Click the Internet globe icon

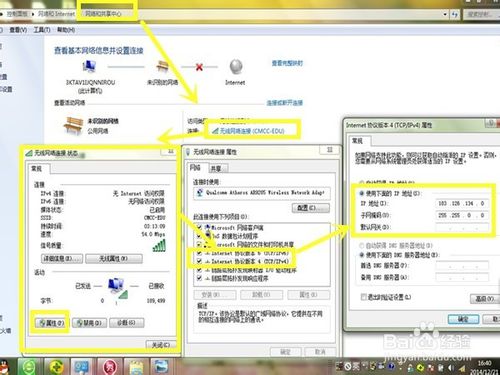tap(236, 67)
